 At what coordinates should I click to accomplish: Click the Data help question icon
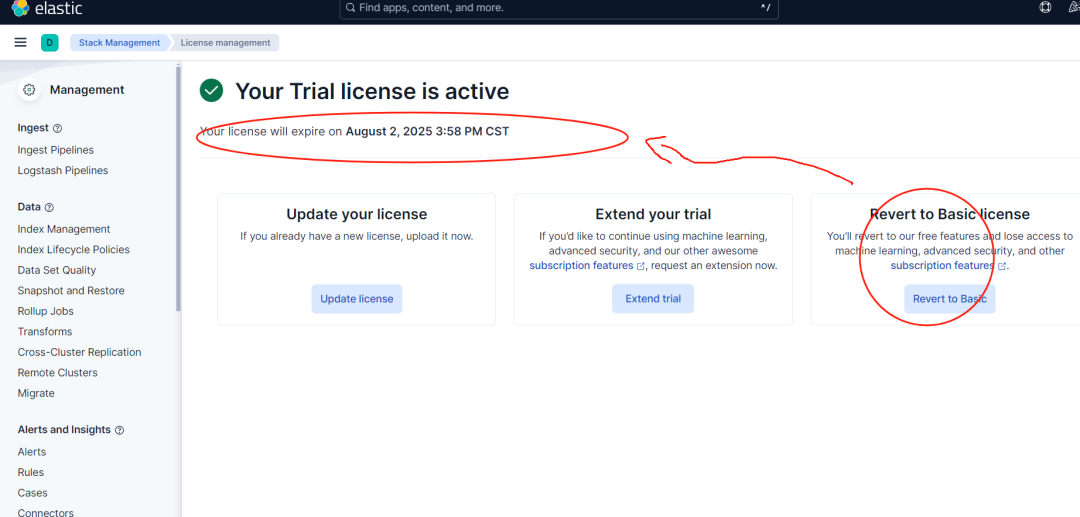(49, 207)
